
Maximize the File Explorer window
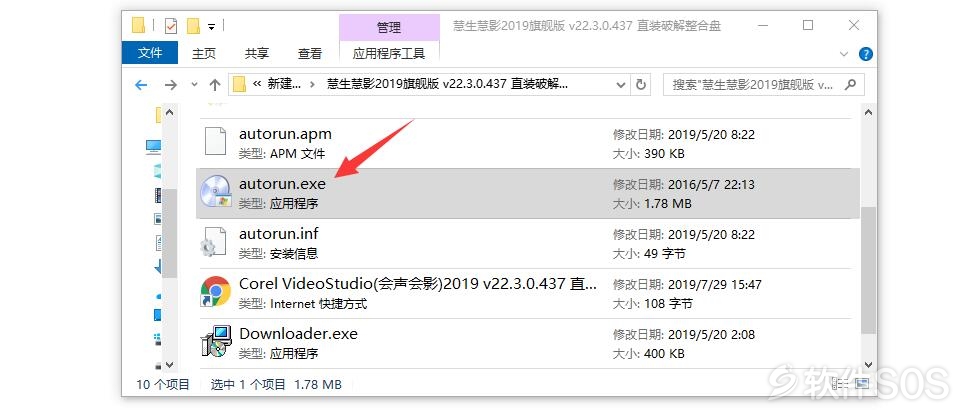[x=808, y=25]
